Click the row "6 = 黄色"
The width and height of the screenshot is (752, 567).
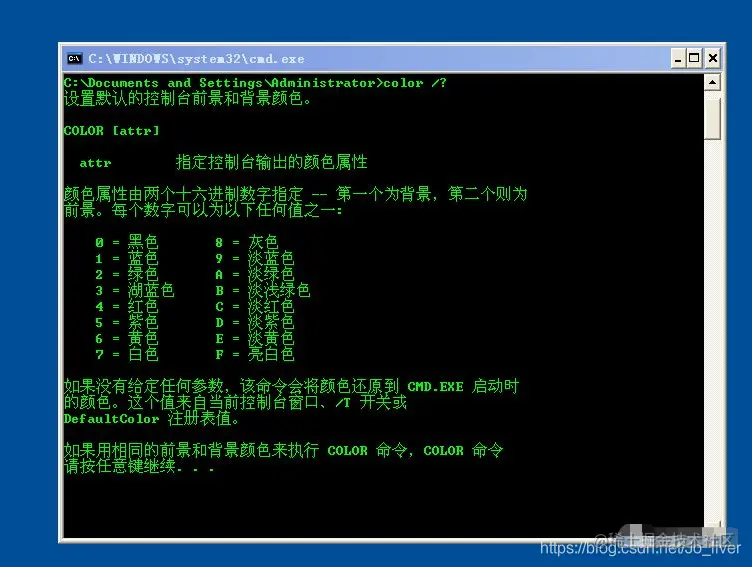(x=127, y=338)
